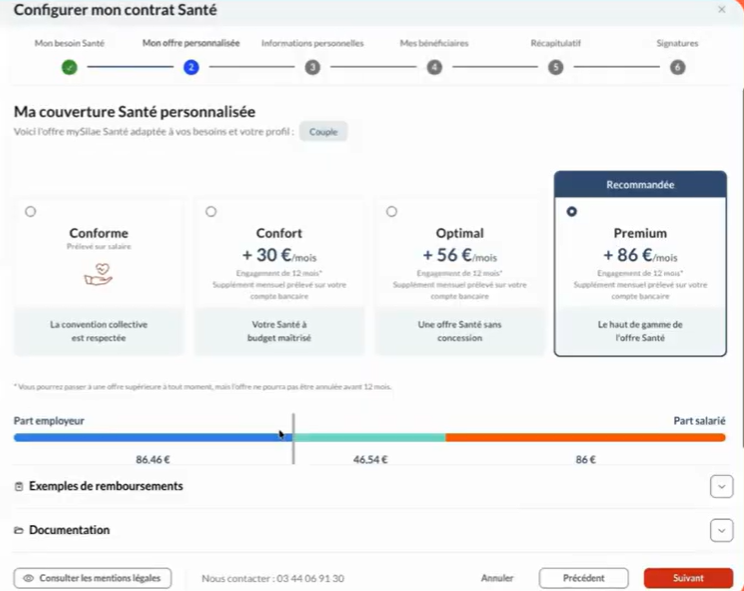Select the Conforme offer radio button
Viewport: 744px width, 591px height.
31,212
